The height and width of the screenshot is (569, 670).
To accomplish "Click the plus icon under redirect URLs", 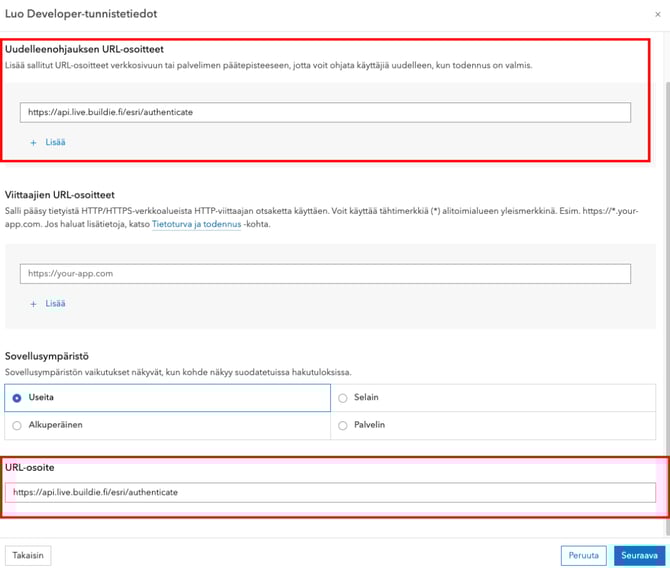I will pyautogui.click(x=33, y=143).
